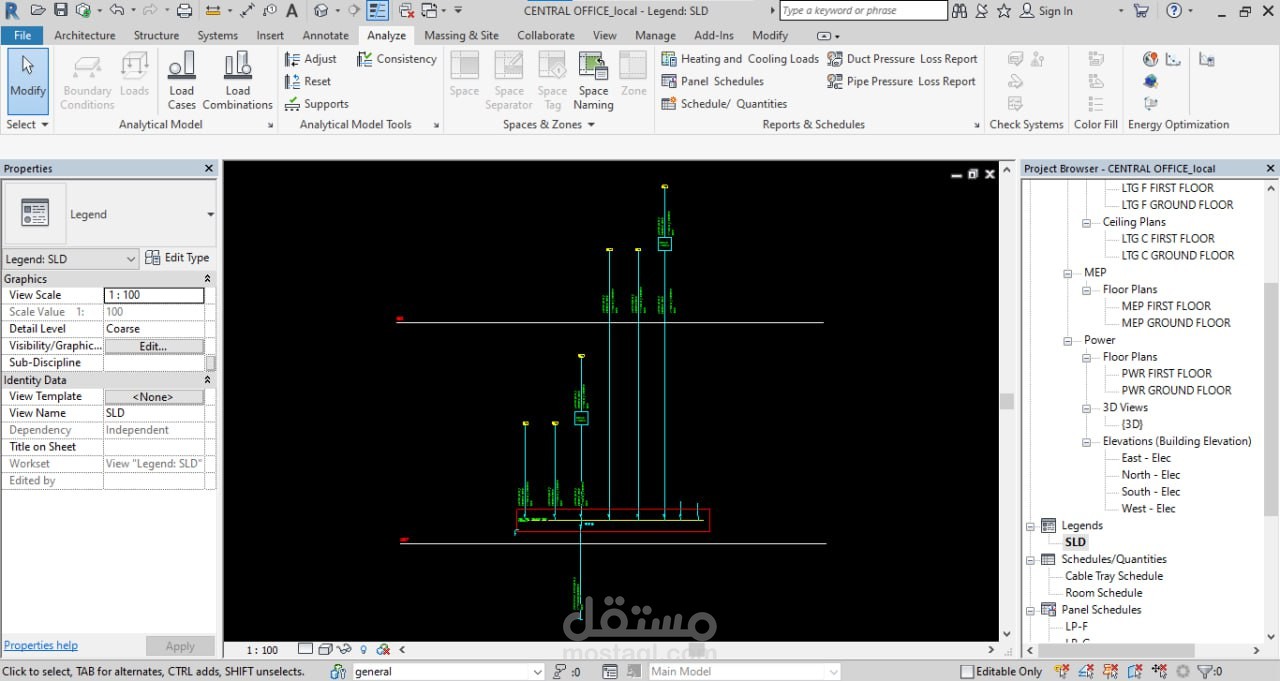The height and width of the screenshot is (681, 1280).
Task: Click view scale 1 : 100 button
Action: [x=263, y=650]
